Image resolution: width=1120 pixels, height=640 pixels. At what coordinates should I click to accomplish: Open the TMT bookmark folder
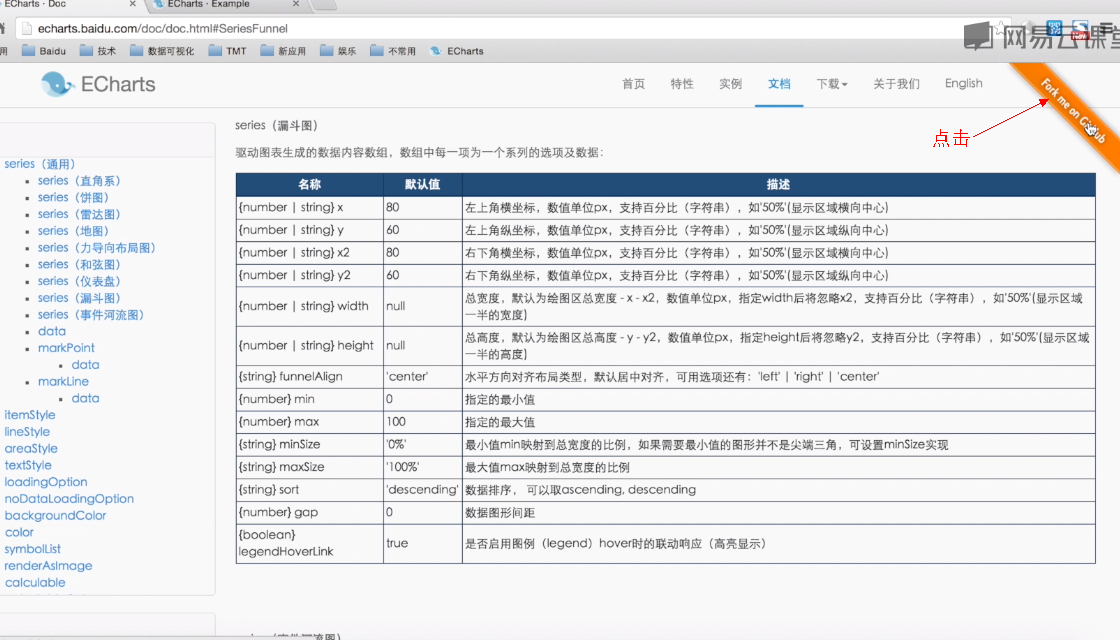pos(227,51)
